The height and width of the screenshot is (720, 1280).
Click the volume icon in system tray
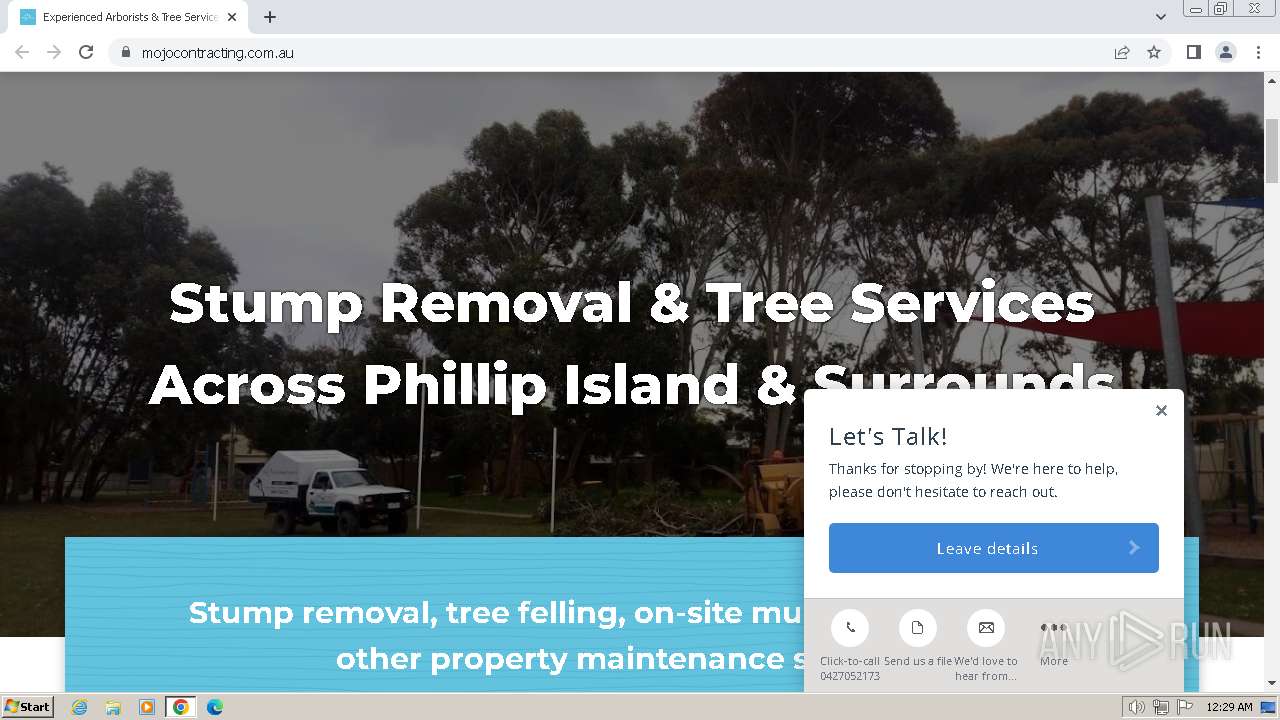click(x=1137, y=707)
